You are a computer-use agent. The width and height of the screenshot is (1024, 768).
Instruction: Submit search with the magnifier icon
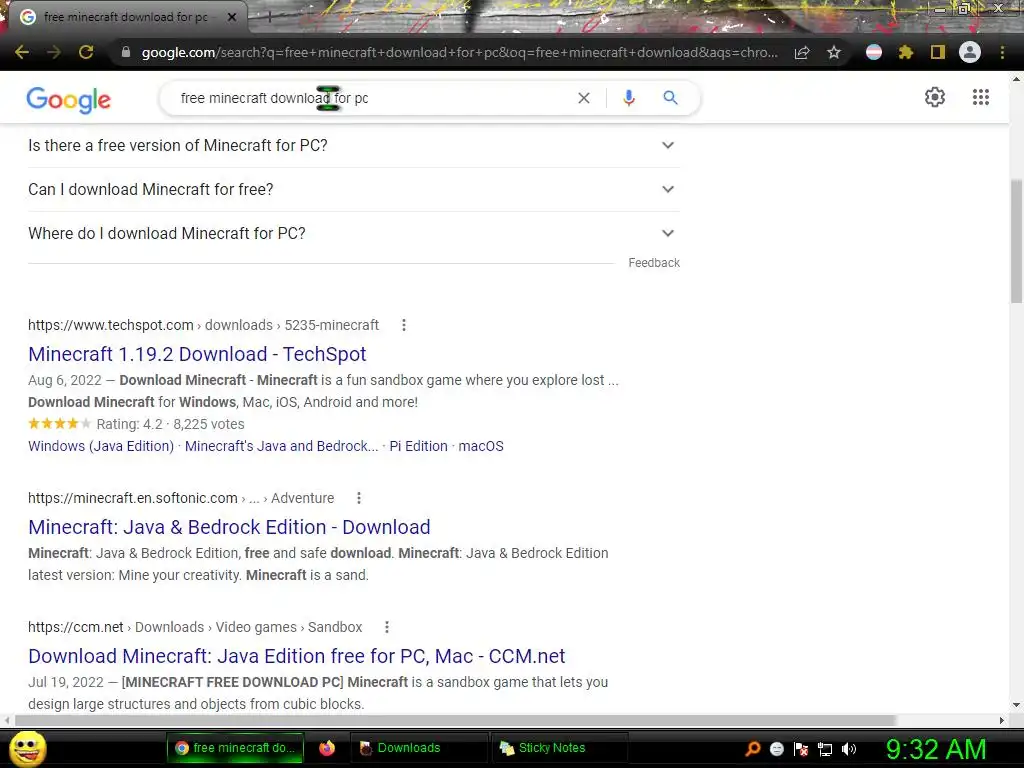click(x=670, y=98)
